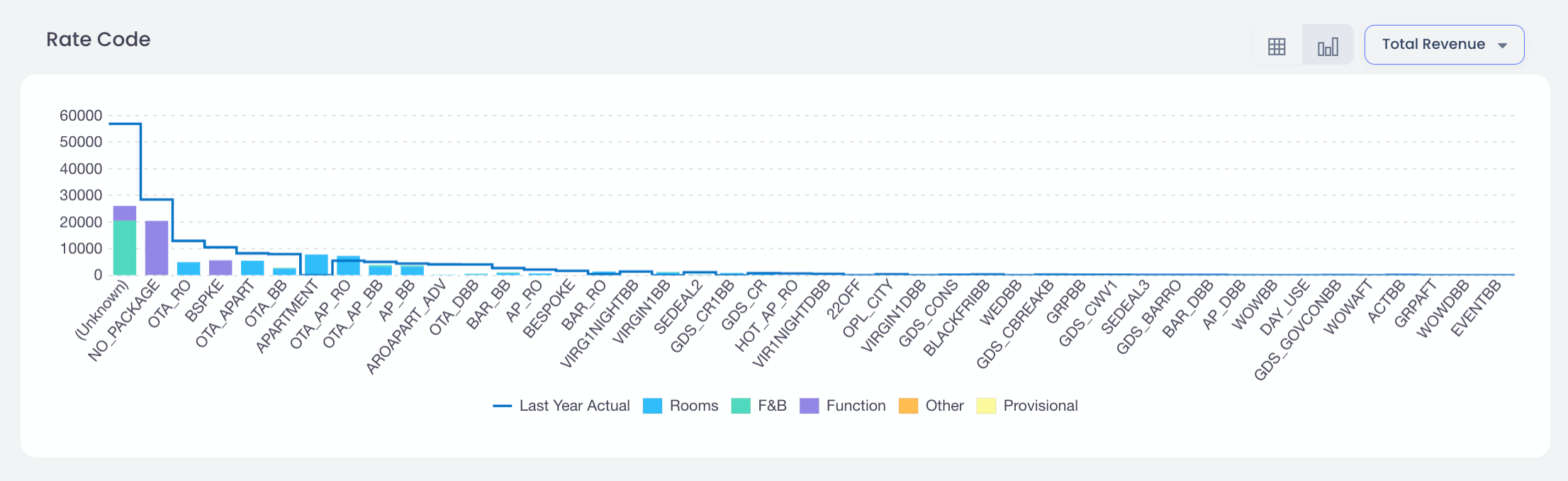Click the Function legend label
The width and height of the screenshot is (1568, 481).
coord(856,406)
